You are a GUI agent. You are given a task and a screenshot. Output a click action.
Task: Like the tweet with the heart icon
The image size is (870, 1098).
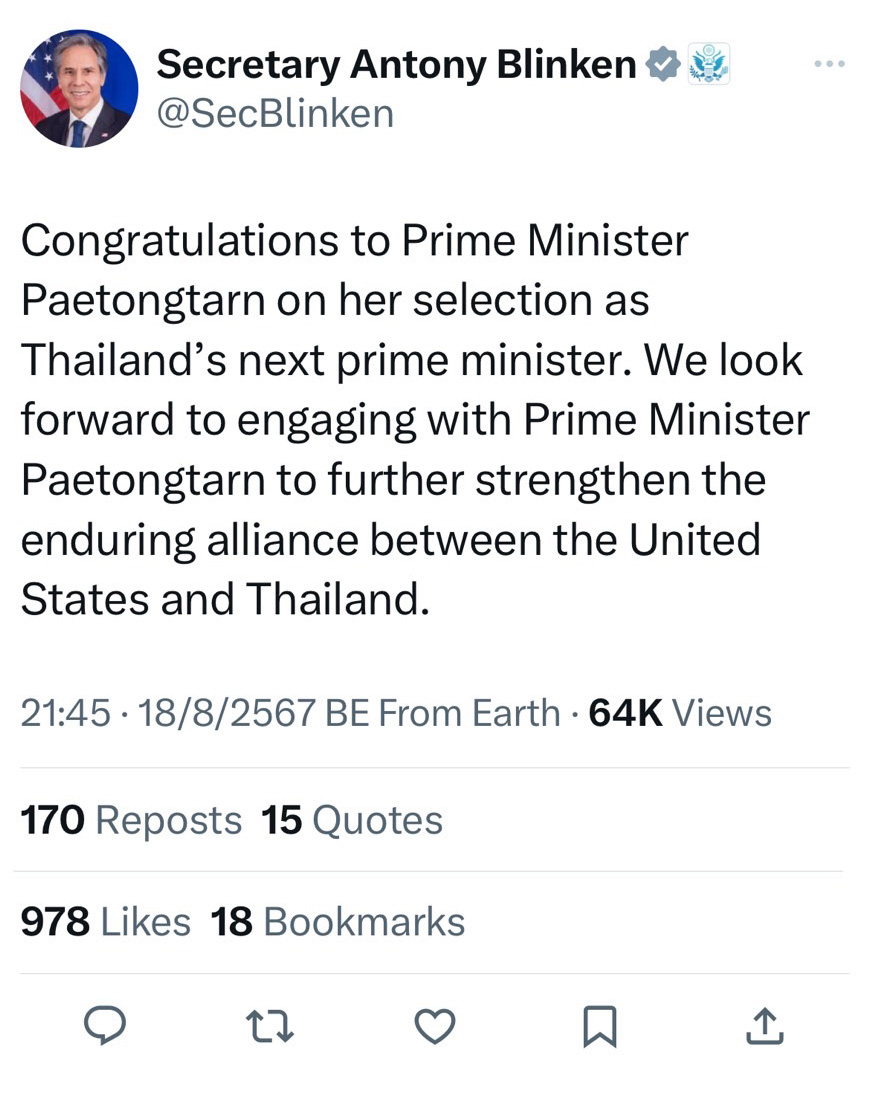pos(434,1025)
